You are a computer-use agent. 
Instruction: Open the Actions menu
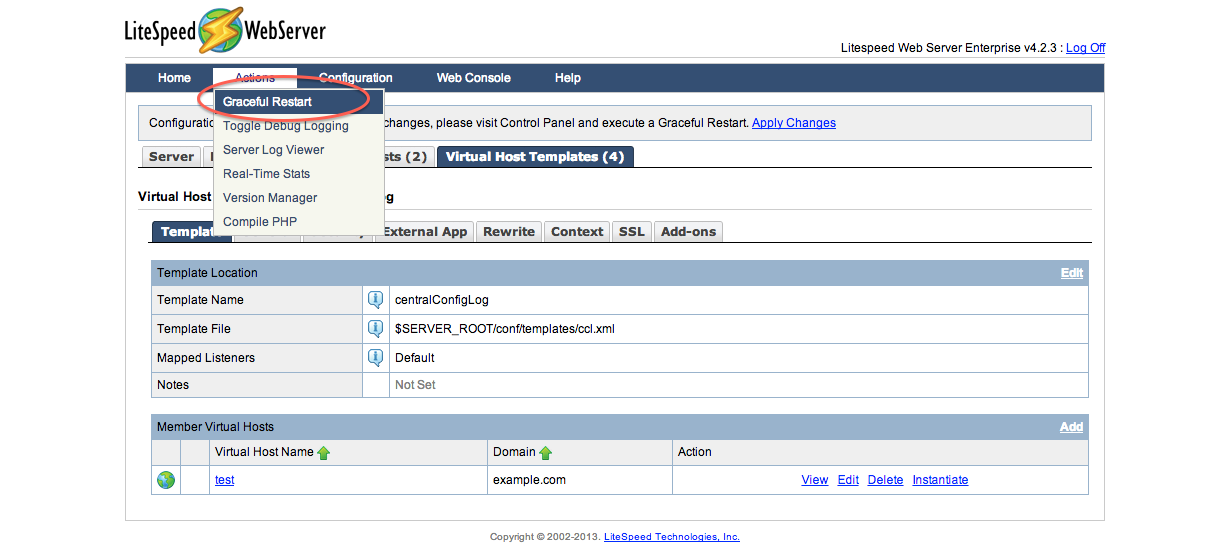[255, 78]
